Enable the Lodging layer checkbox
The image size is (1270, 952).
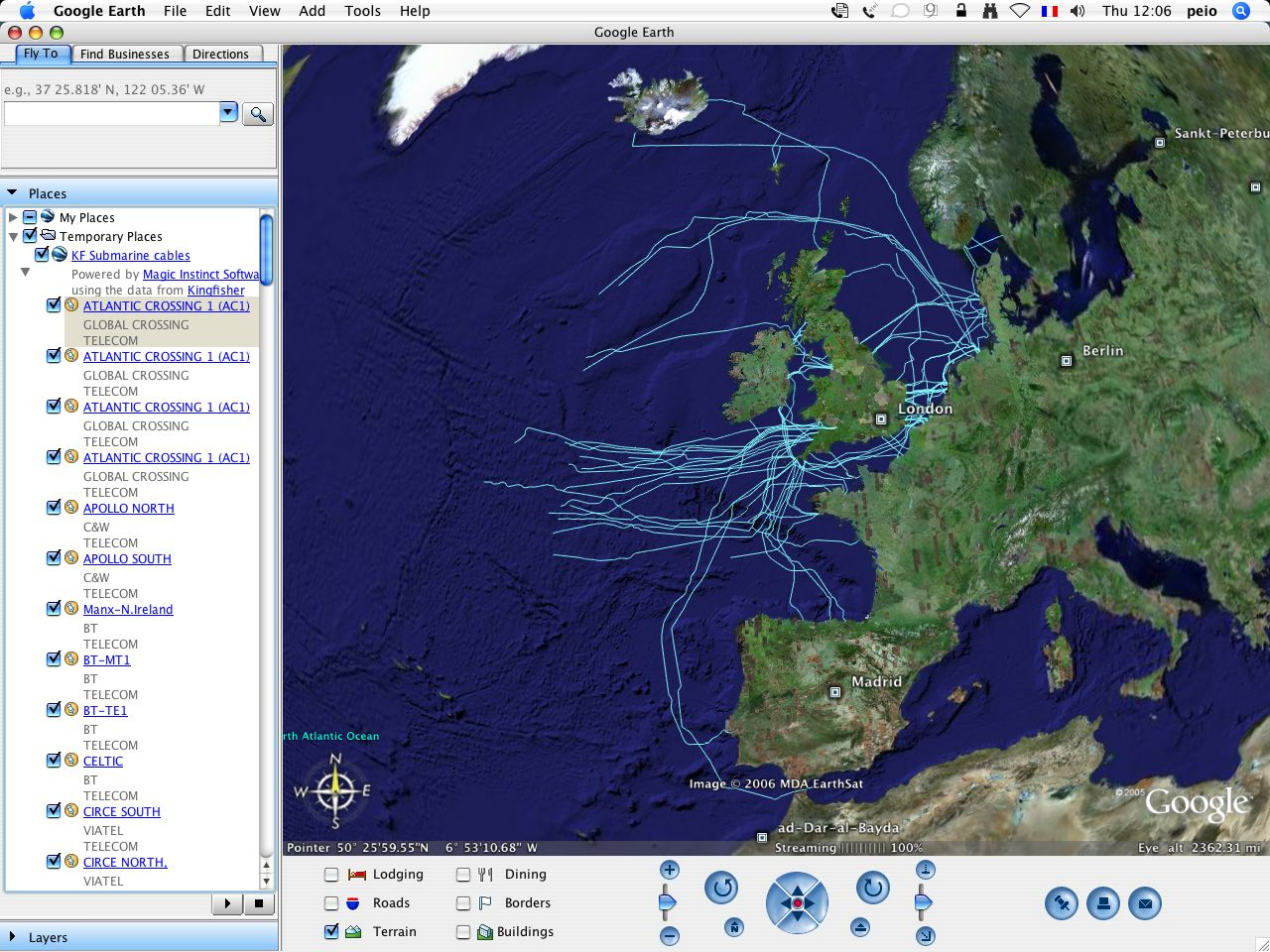331,875
